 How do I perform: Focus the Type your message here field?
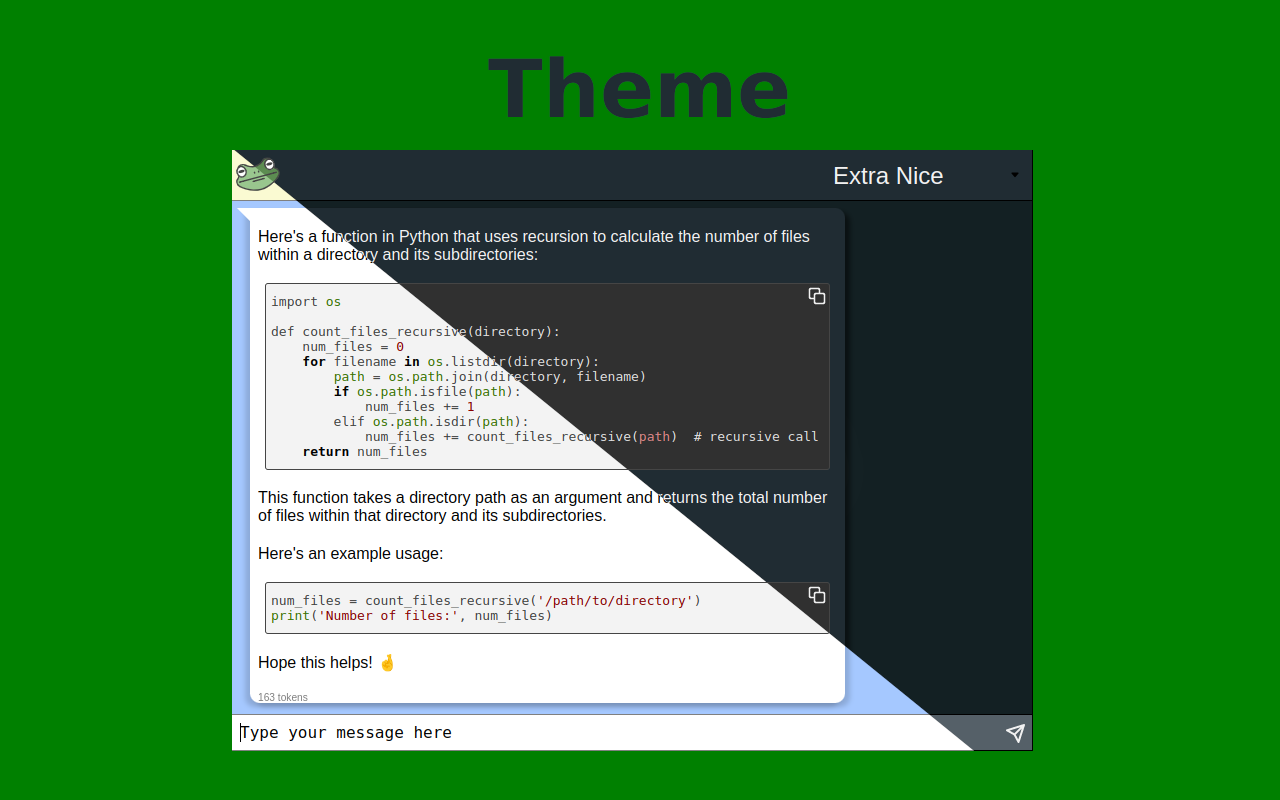[616, 733]
